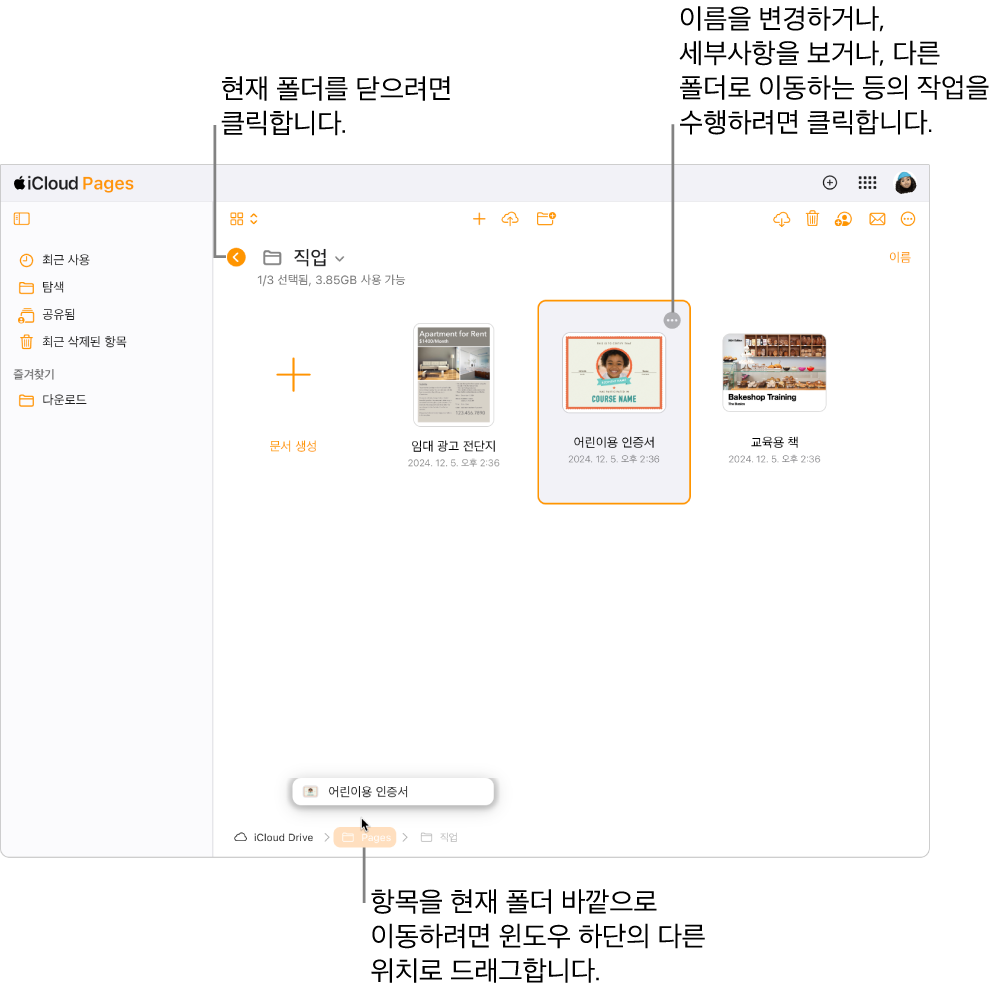The image size is (1003, 990).
Task: Change sort order via 이름
Action: pyautogui.click(x=899, y=257)
